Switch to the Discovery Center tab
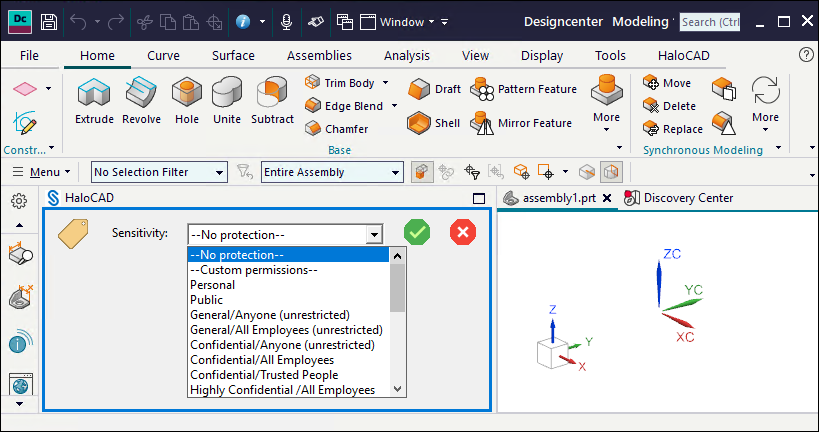 [678, 198]
